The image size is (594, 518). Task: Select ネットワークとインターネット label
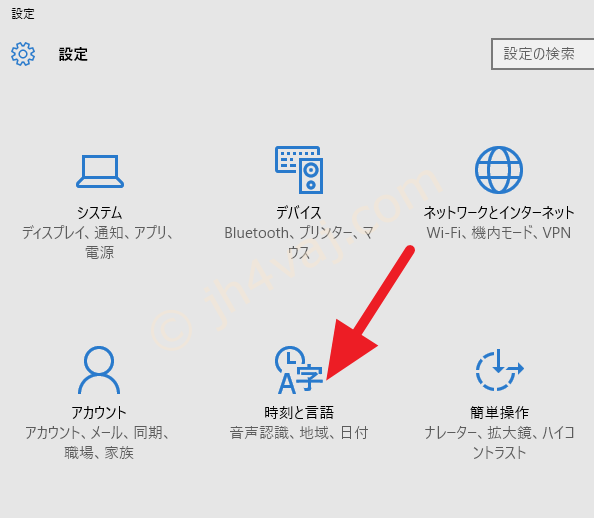499,213
